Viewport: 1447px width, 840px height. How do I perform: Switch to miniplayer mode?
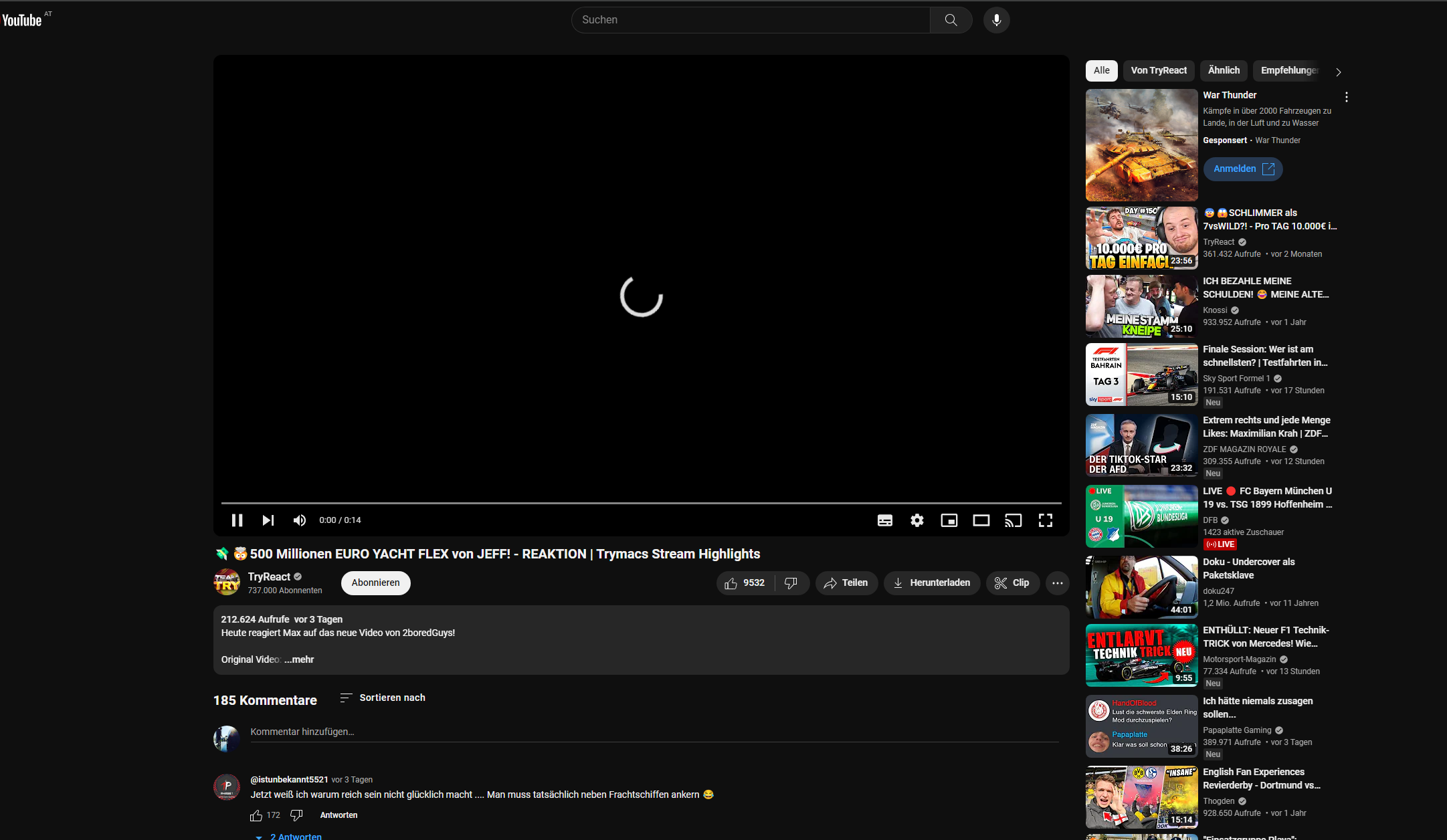pos(949,520)
